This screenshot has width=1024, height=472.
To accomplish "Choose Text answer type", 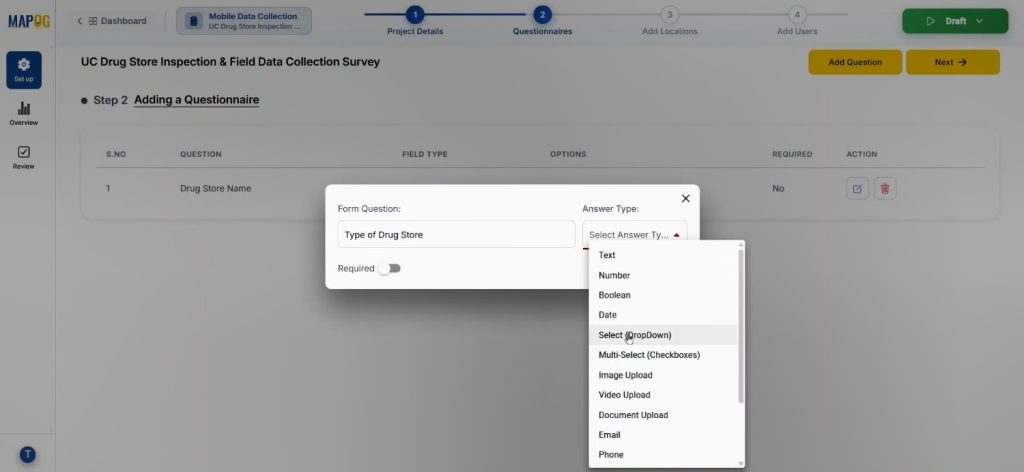I will click(x=664, y=255).
